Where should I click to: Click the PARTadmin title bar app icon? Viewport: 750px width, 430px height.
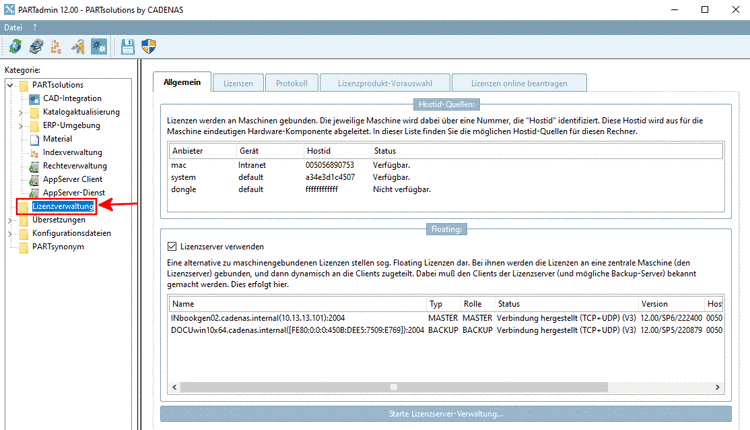[9, 10]
